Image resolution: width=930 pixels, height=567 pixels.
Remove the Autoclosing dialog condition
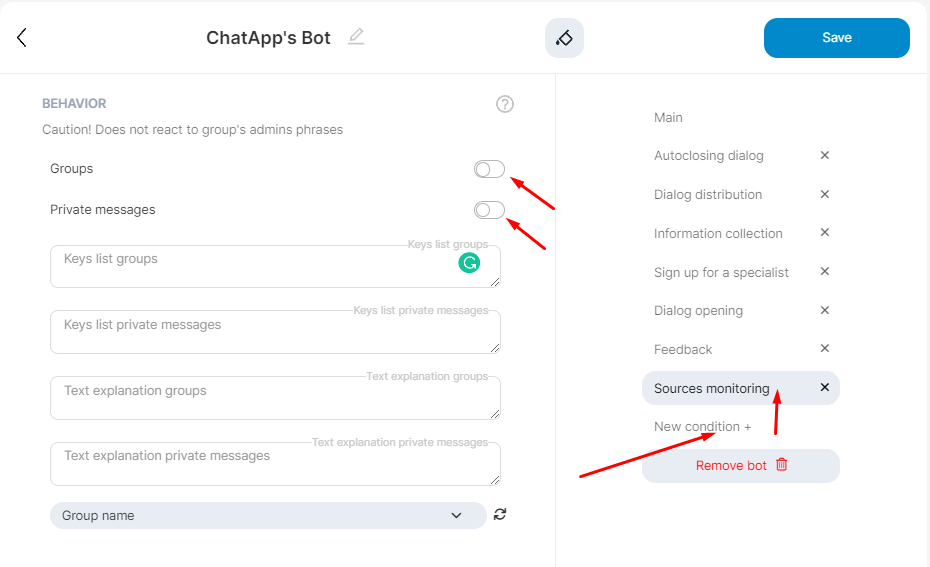pos(825,156)
